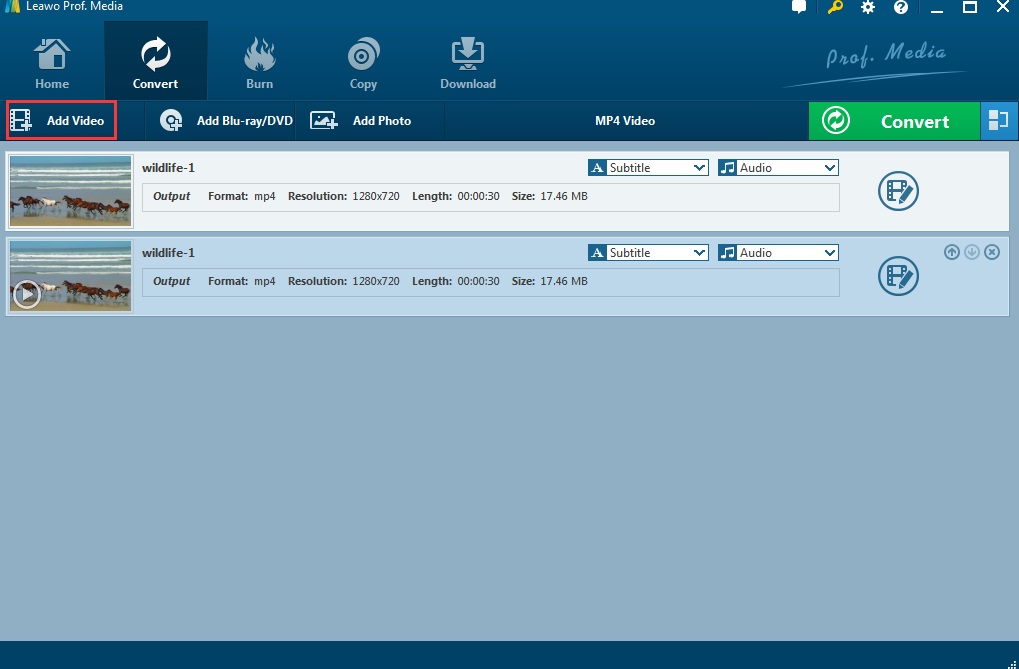Select the first wildlife-1 thumbnail
The width and height of the screenshot is (1019, 669).
(70, 191)
